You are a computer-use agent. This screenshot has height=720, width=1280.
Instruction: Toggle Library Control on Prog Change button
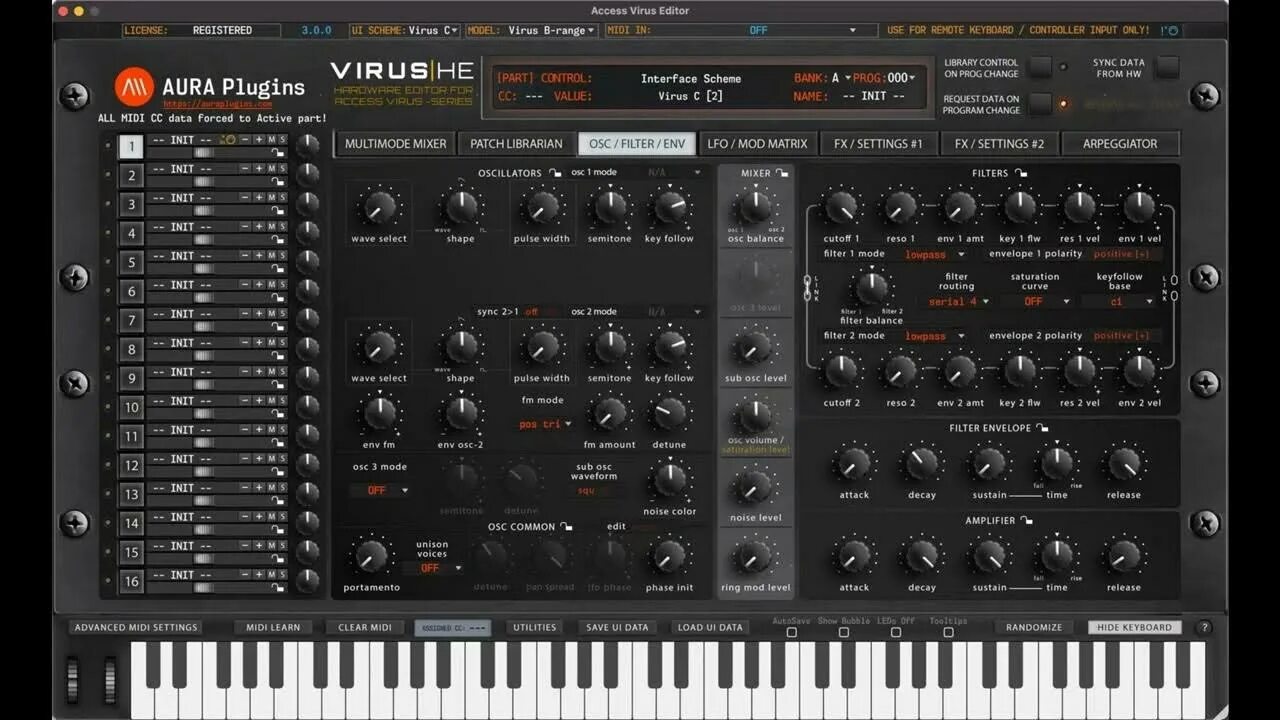1041,68
